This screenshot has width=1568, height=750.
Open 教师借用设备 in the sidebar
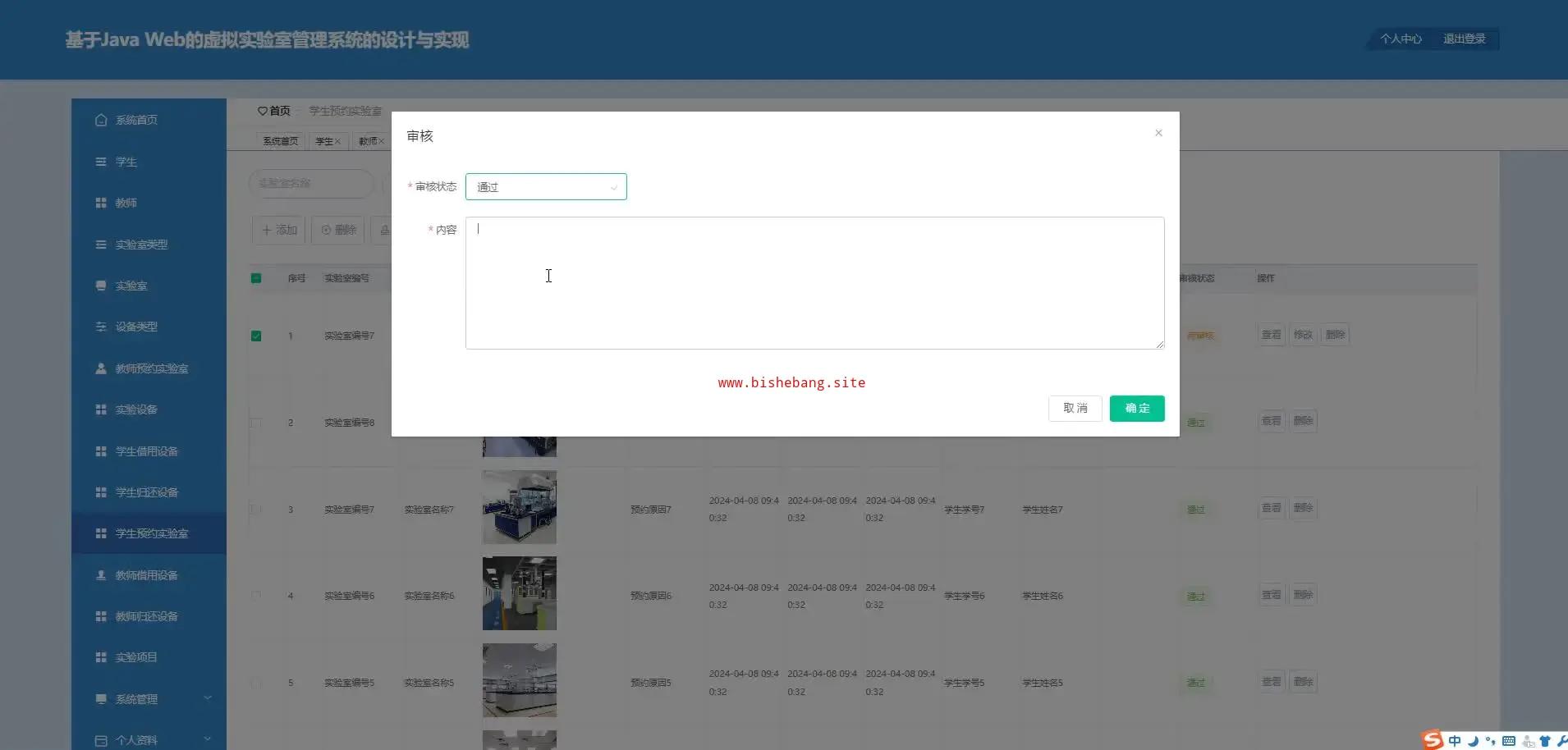click(149, 575)
